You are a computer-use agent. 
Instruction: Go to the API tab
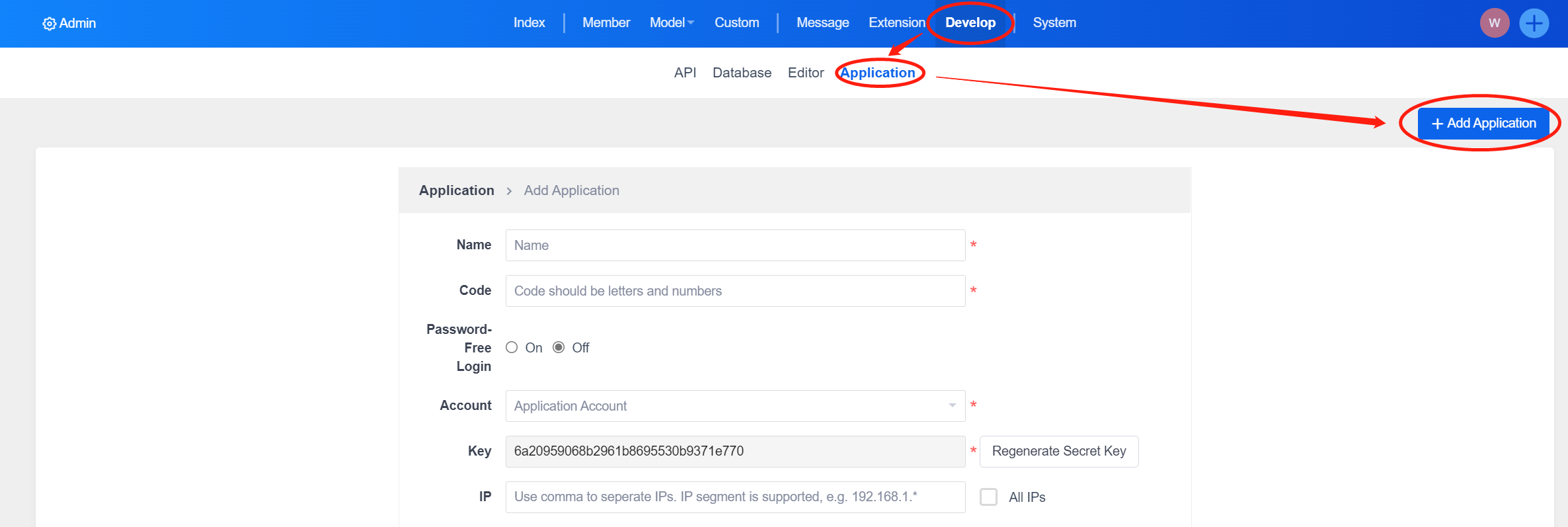tap(685, 73)
